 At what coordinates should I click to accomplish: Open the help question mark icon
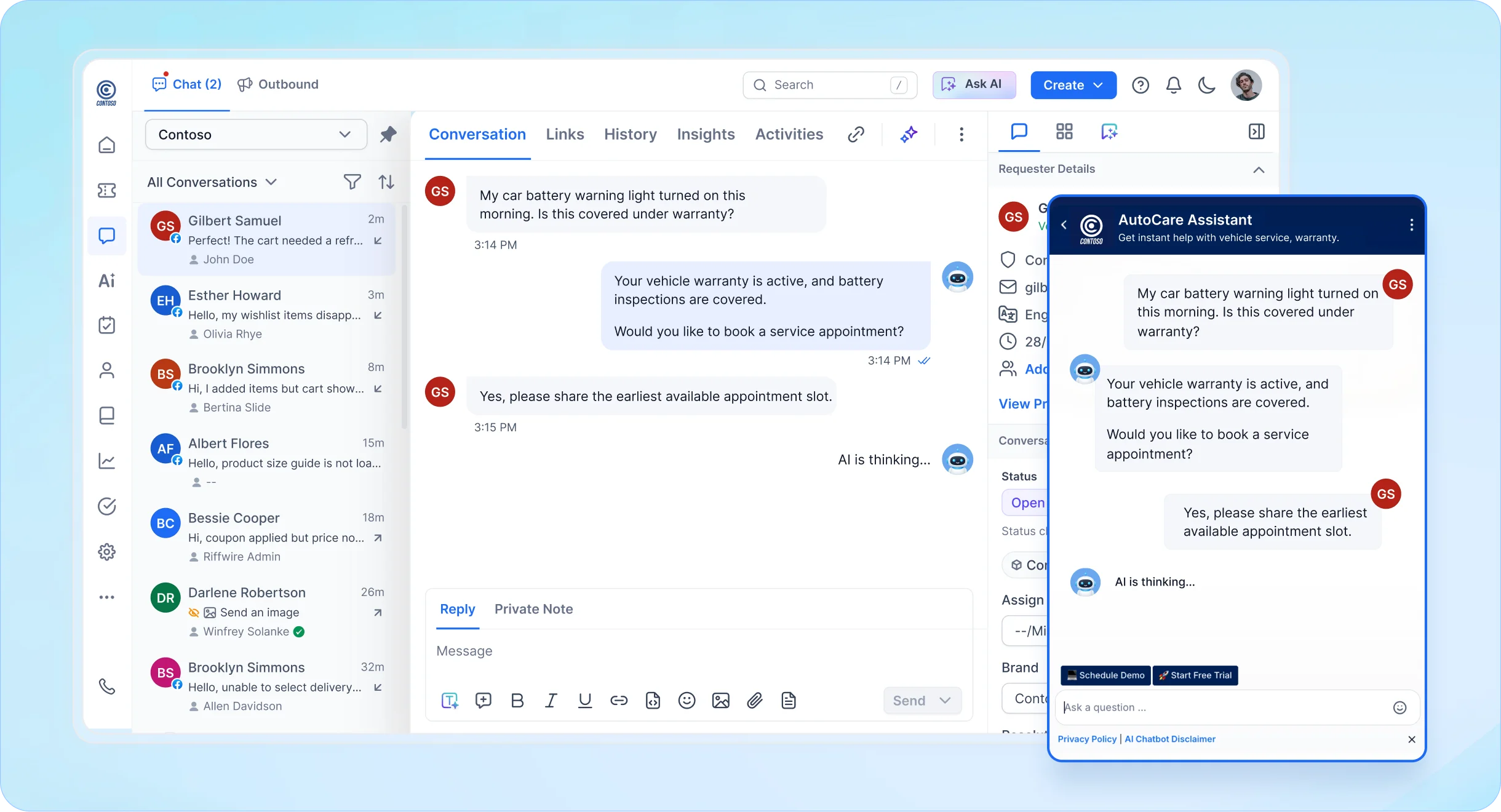pyautogui.click(x=1141, y=85)
